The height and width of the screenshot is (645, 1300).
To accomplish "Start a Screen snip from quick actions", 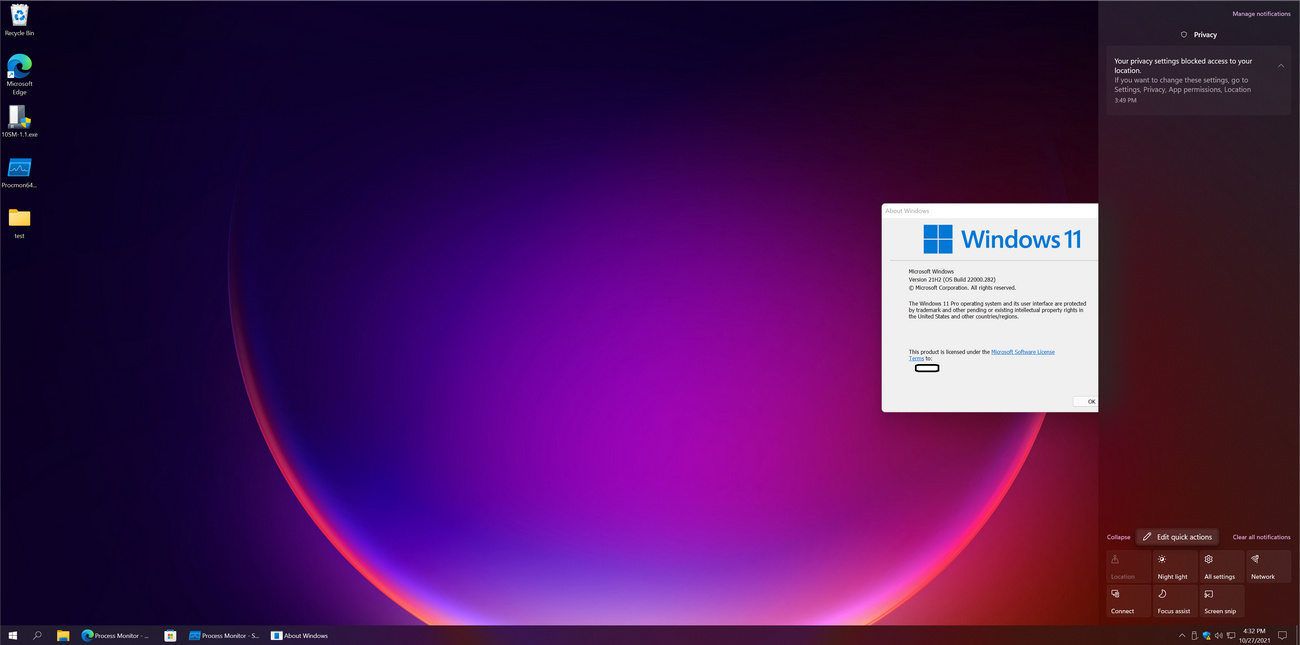I will (1220, 601).
